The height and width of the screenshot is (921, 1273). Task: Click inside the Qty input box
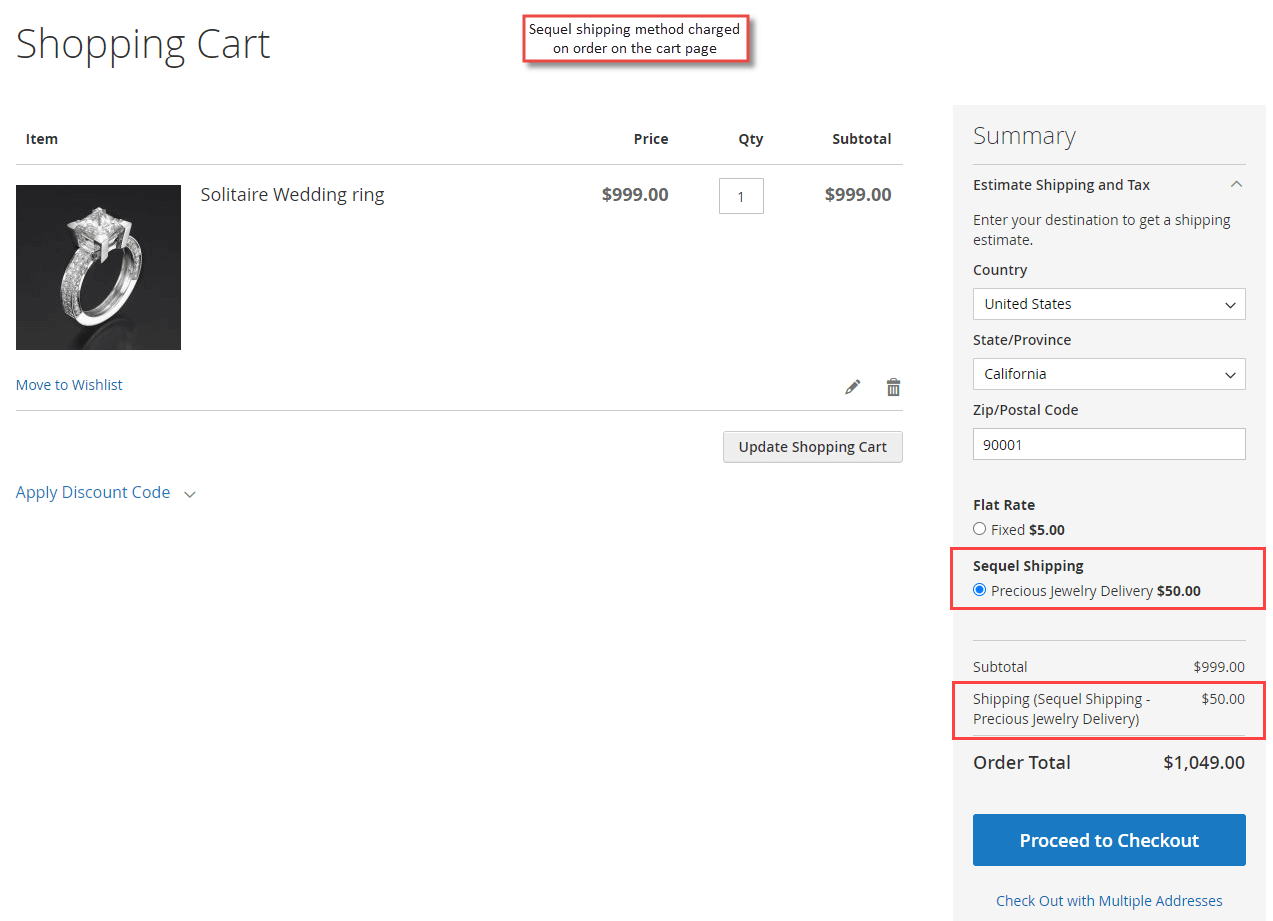[740, 195]
